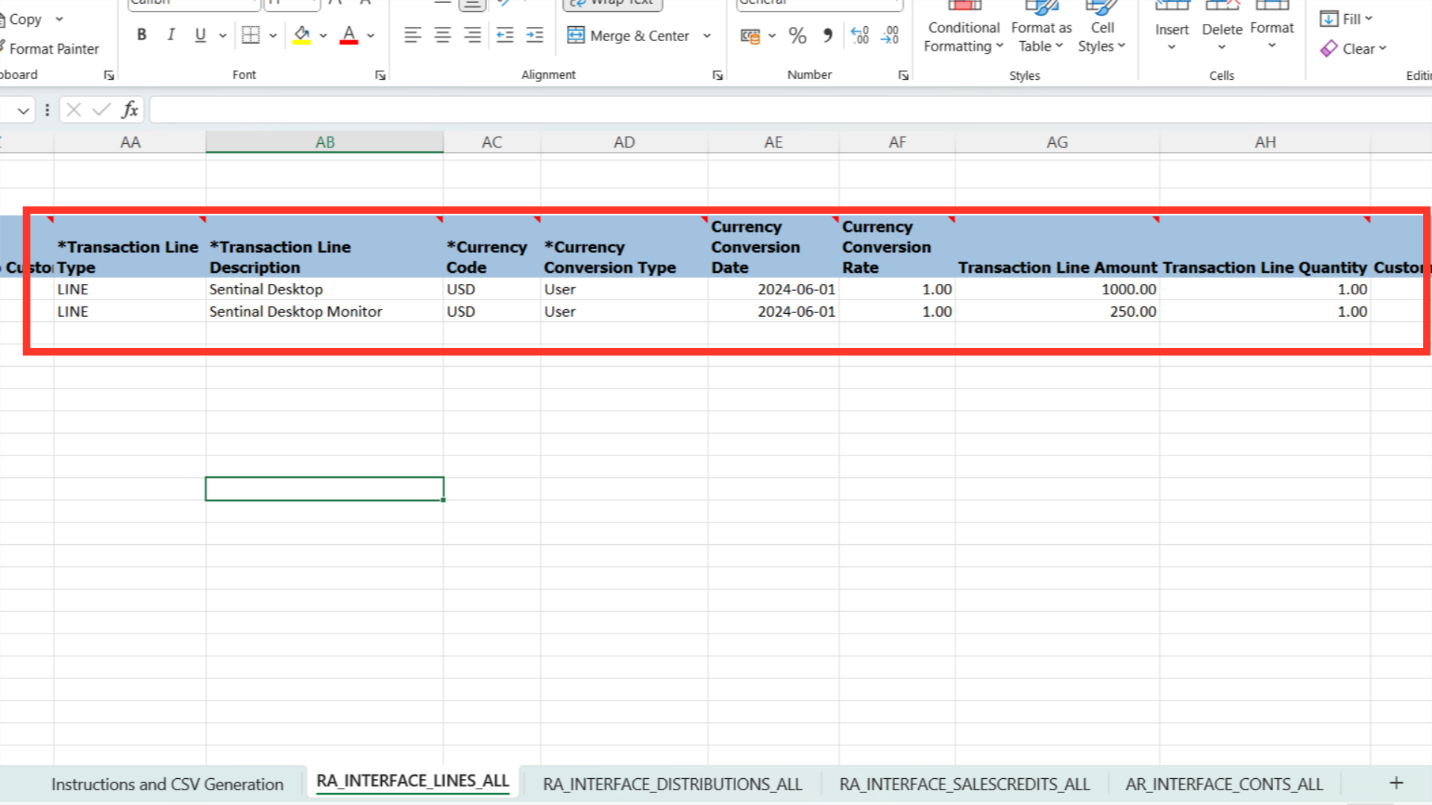Image resolution: width=1432 pixels, height=805 pixels.
Task: Select column AD header
Action: coord(624,142)
